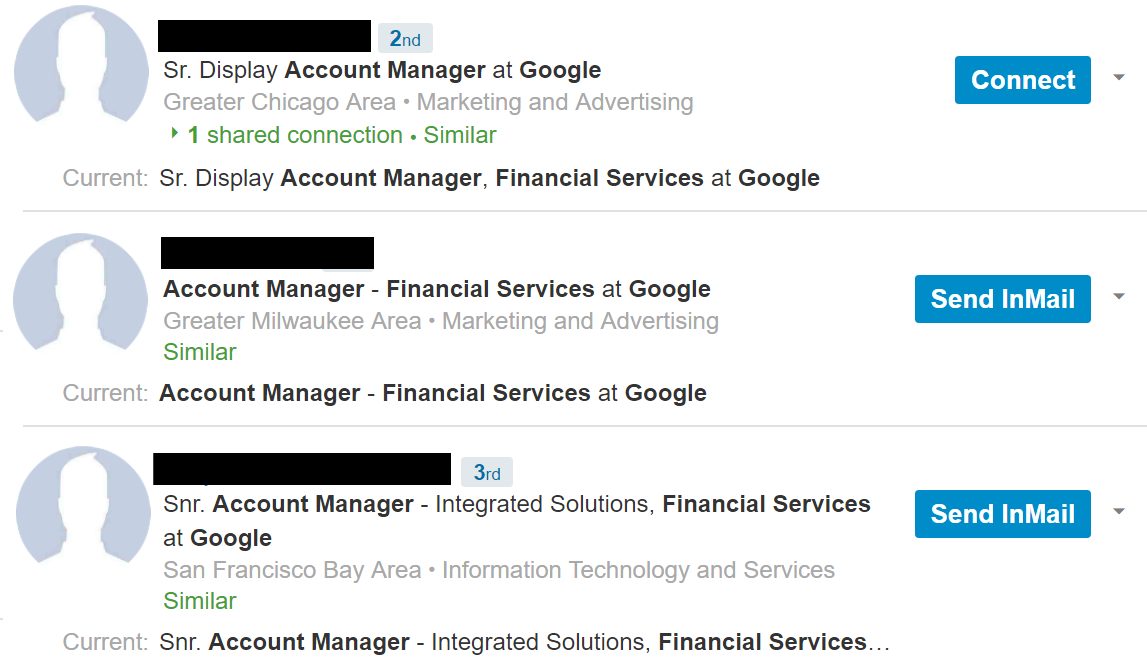The height and width of the screenshot is (668, 1147).
Task: Open profile photo of Snr. Account Manager
Action: tap(83, 506)
